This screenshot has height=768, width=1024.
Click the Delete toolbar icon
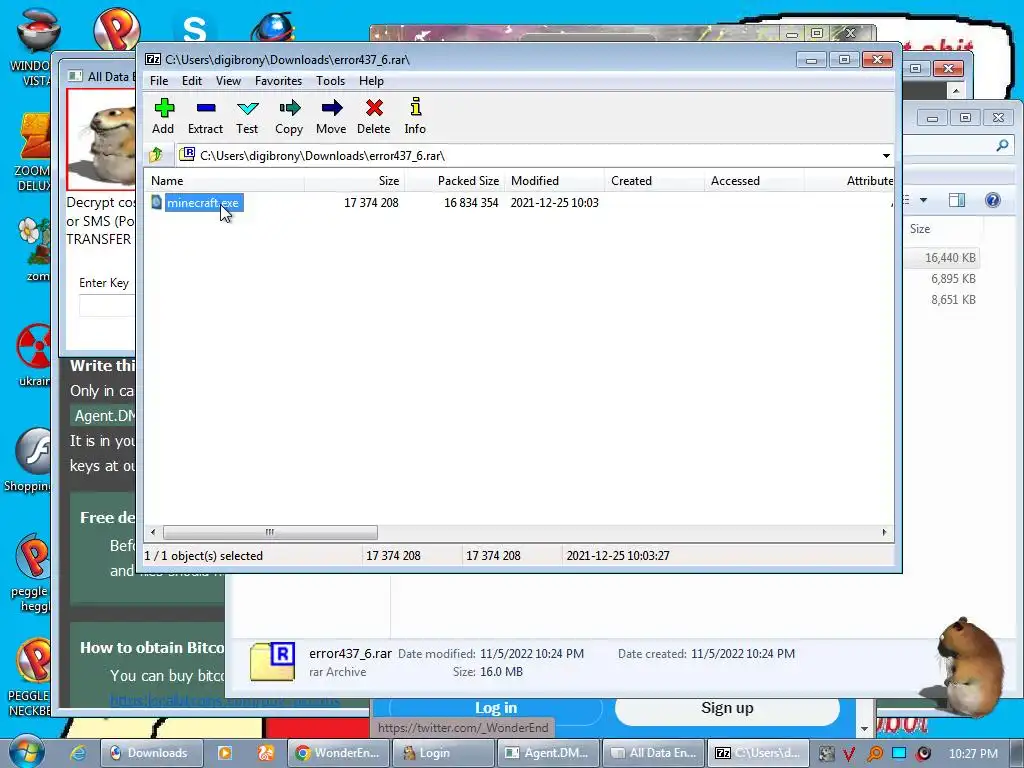pyautogui.click(x=374, y=116)
